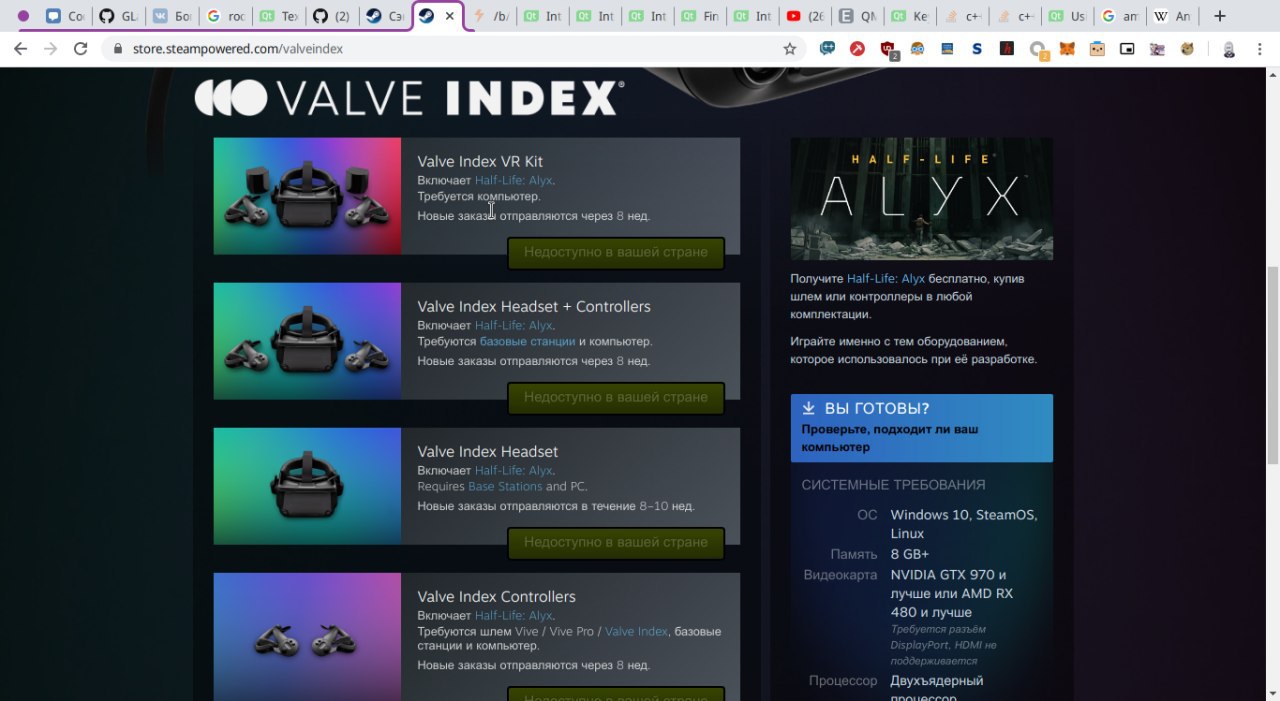1280x701 pixels.
Task: Activate the picture-in-picture extension
Action: point(1127,48)
